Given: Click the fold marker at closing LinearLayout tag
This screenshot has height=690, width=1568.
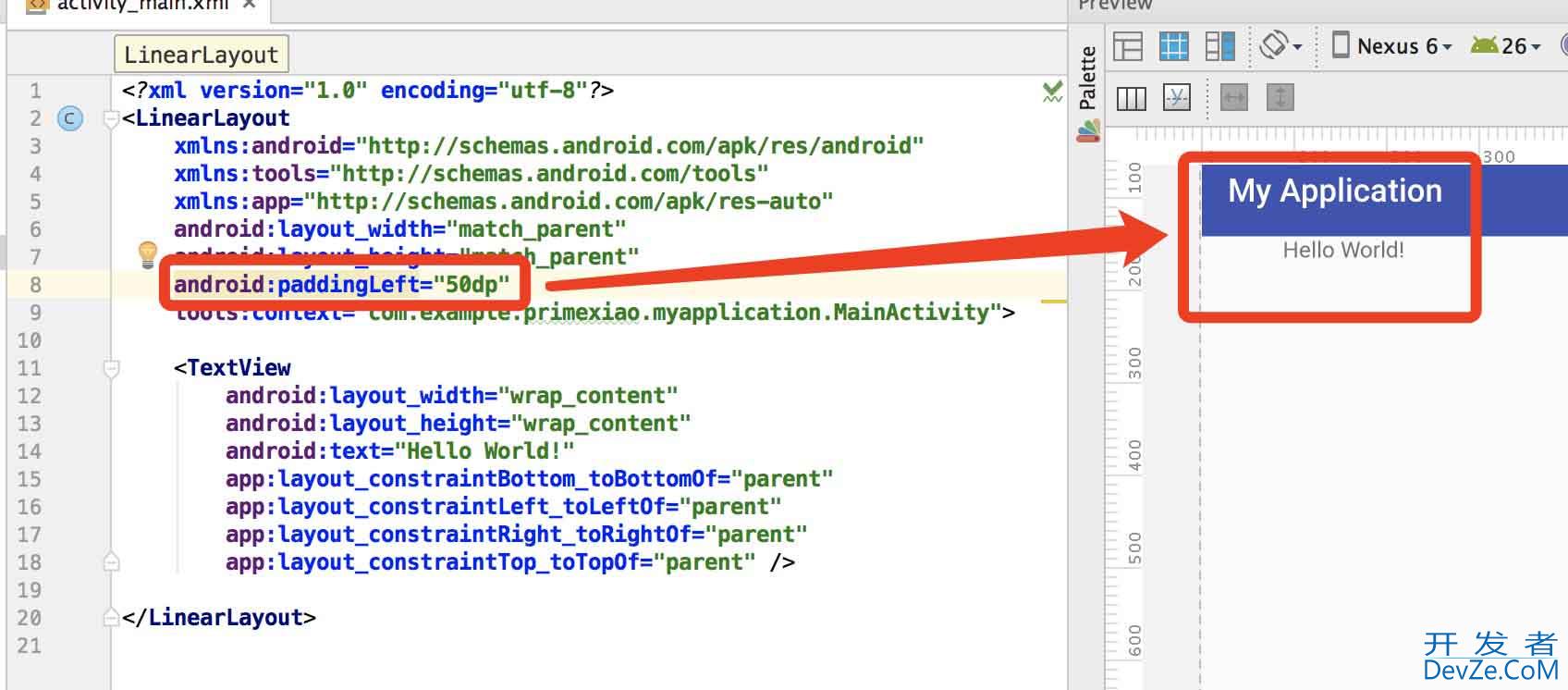Looking at the screenshot, I should pyautogui.click(x=111, y=618).
